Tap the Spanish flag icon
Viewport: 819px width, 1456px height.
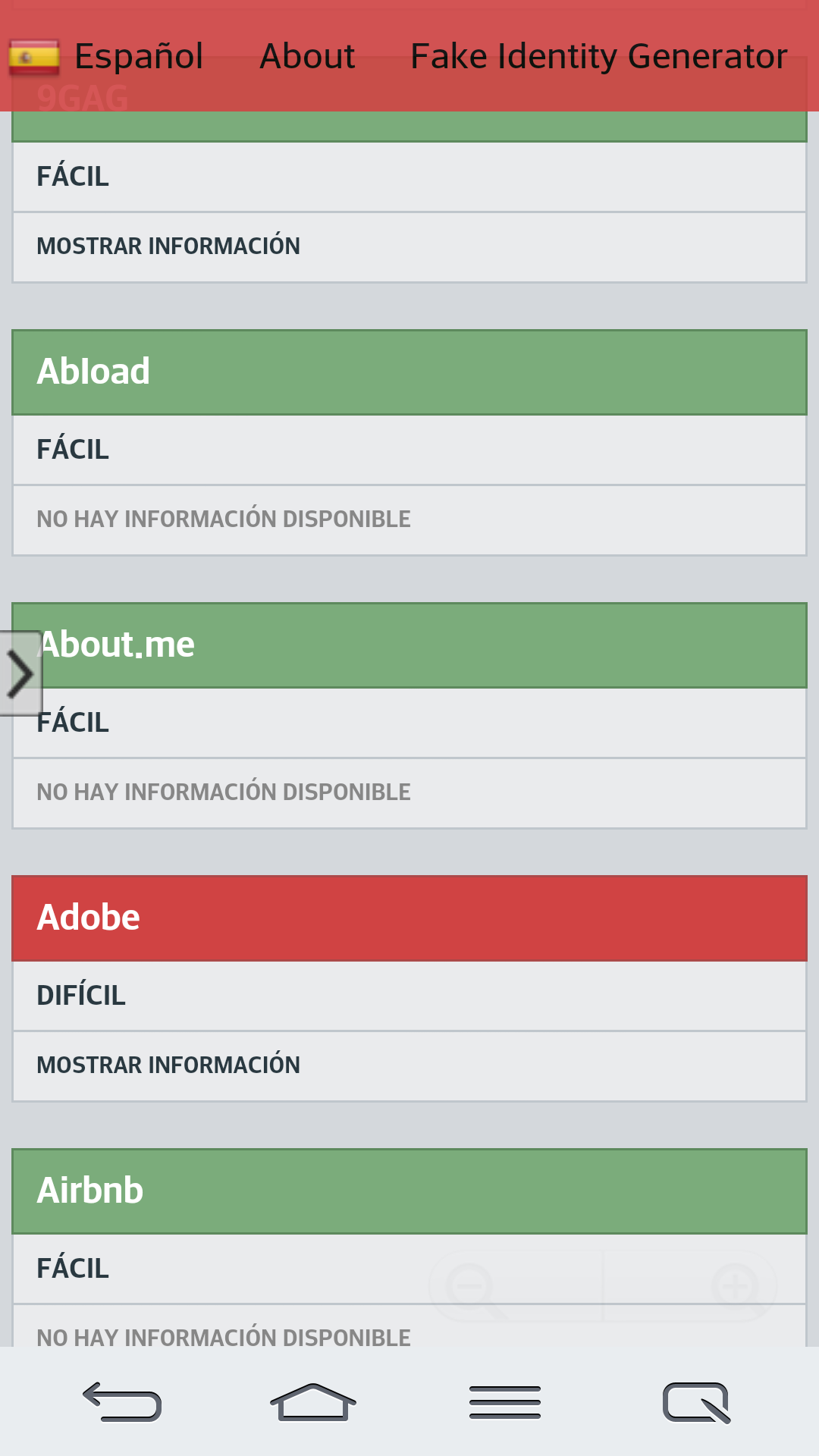(34, 58)
